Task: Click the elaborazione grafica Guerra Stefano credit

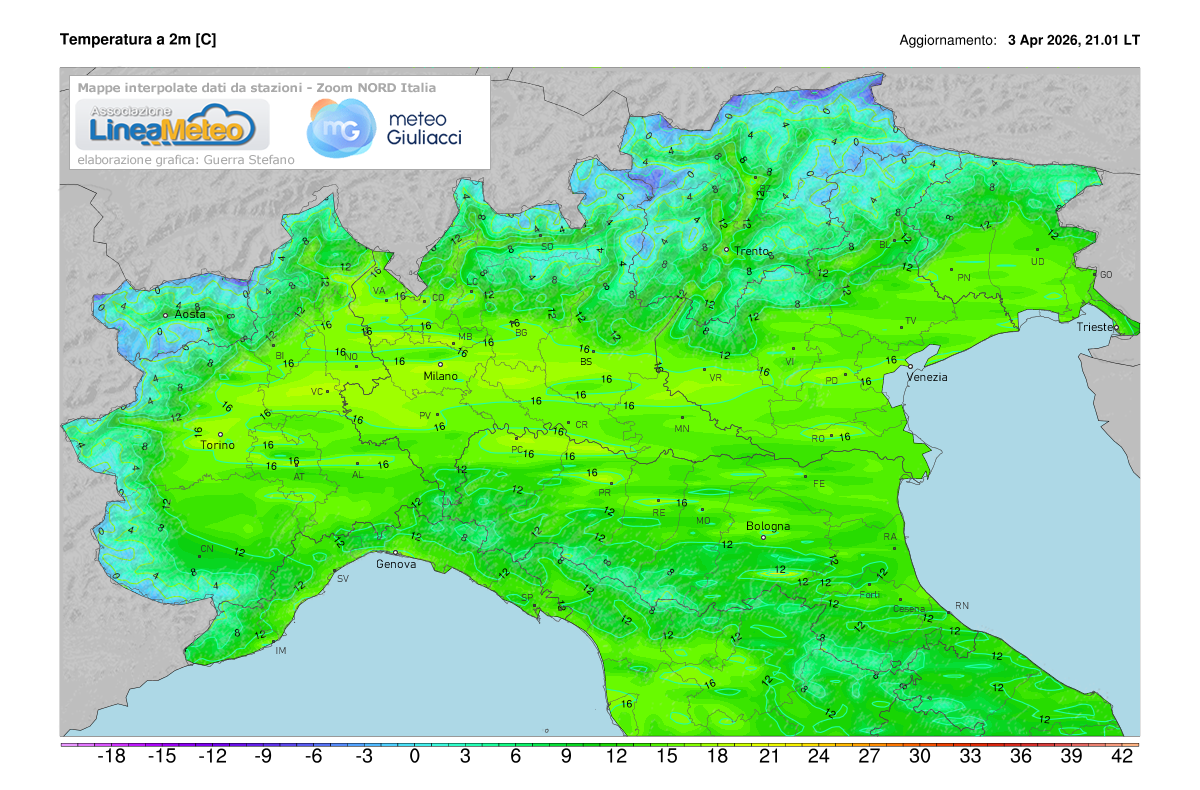Action: pyautogui.click(x=187, y=158)
